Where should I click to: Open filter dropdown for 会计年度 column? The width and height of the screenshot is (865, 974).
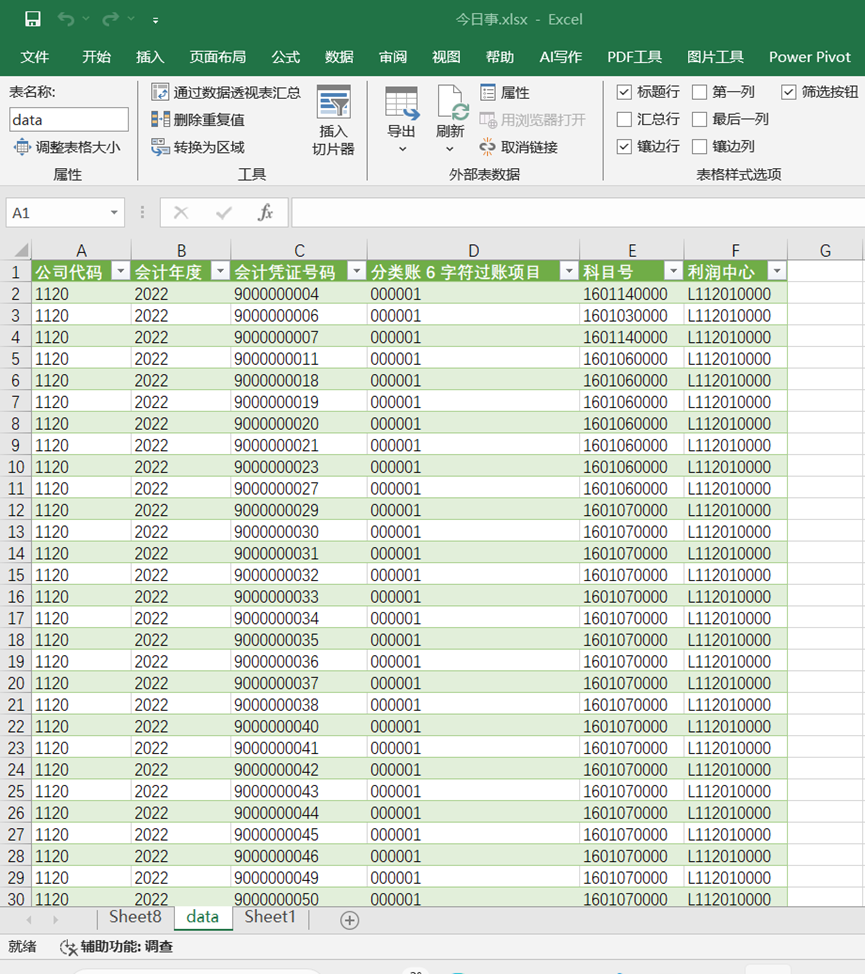[220, 271]
